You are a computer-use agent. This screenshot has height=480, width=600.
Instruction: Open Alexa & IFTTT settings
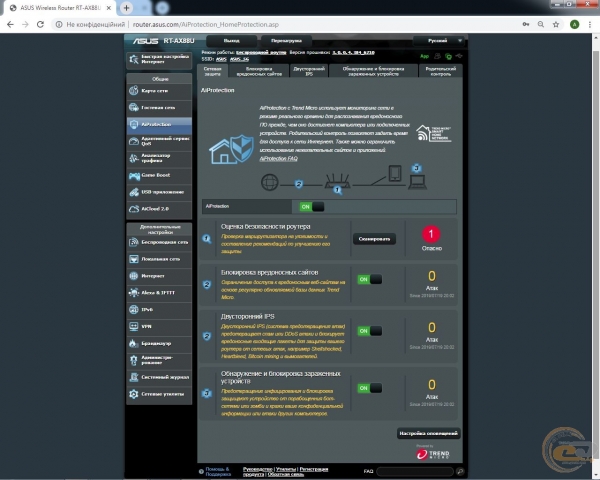point(159,293)
